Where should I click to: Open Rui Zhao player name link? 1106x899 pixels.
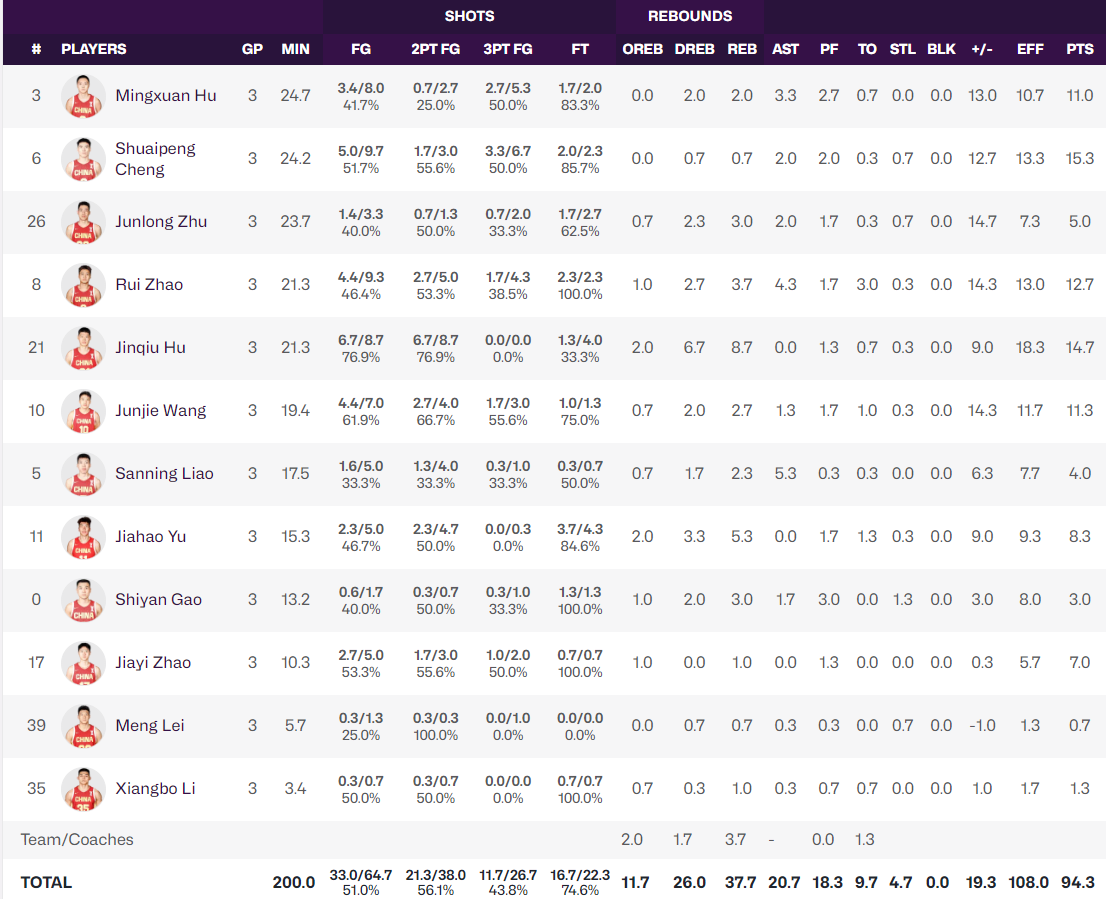[x=149, y=285]
